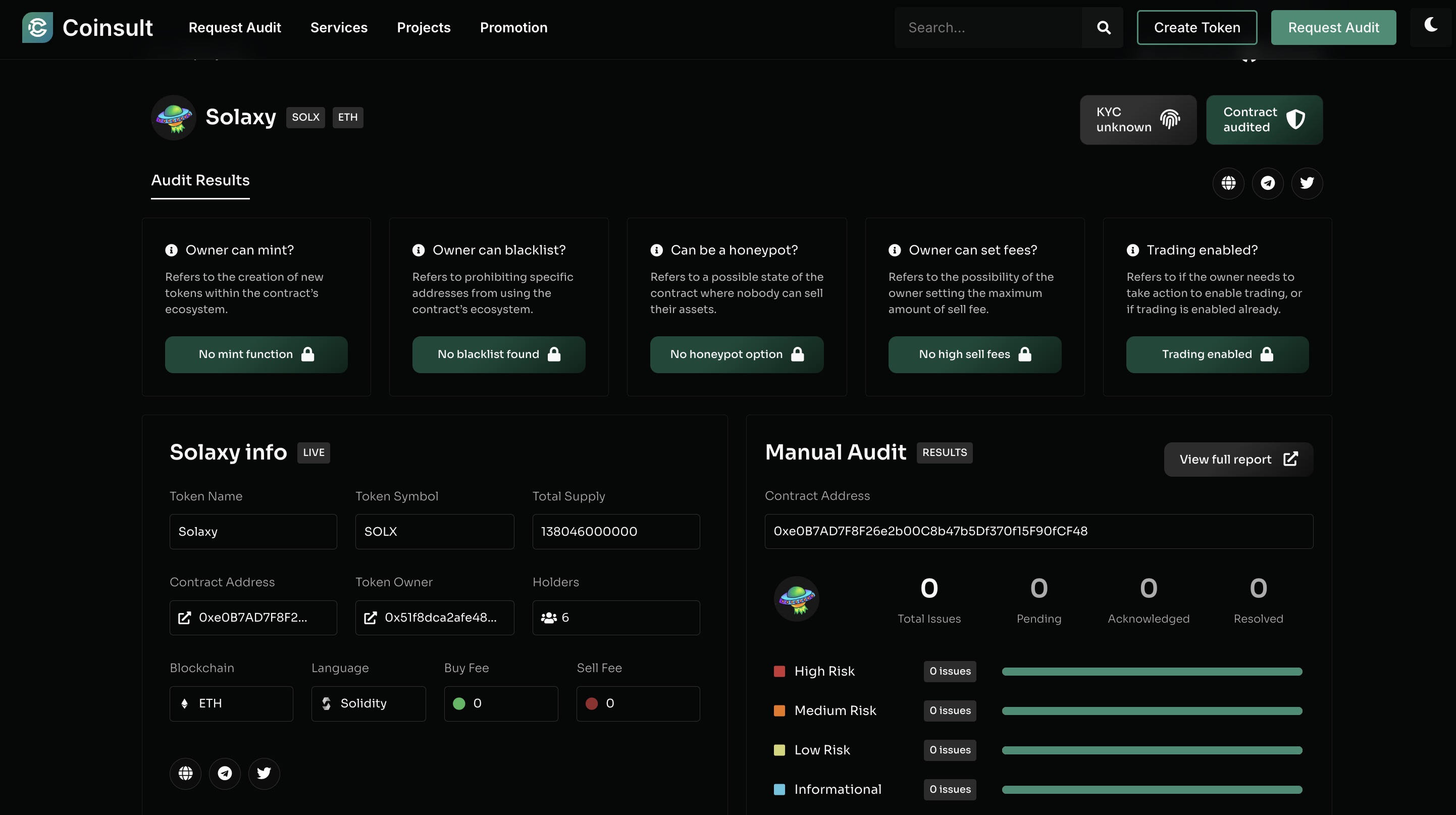Click the search magnifier icon
1456x815 pixels.
point(1103,27)
